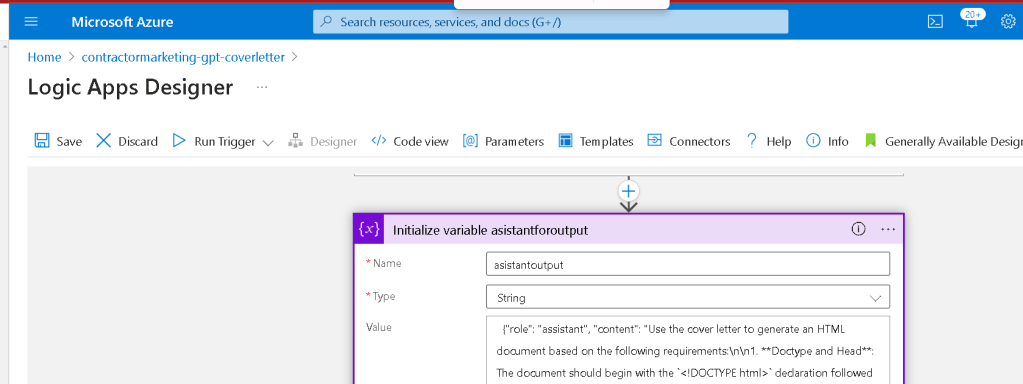Open Parameters from the toolbar

click(503, 141)
